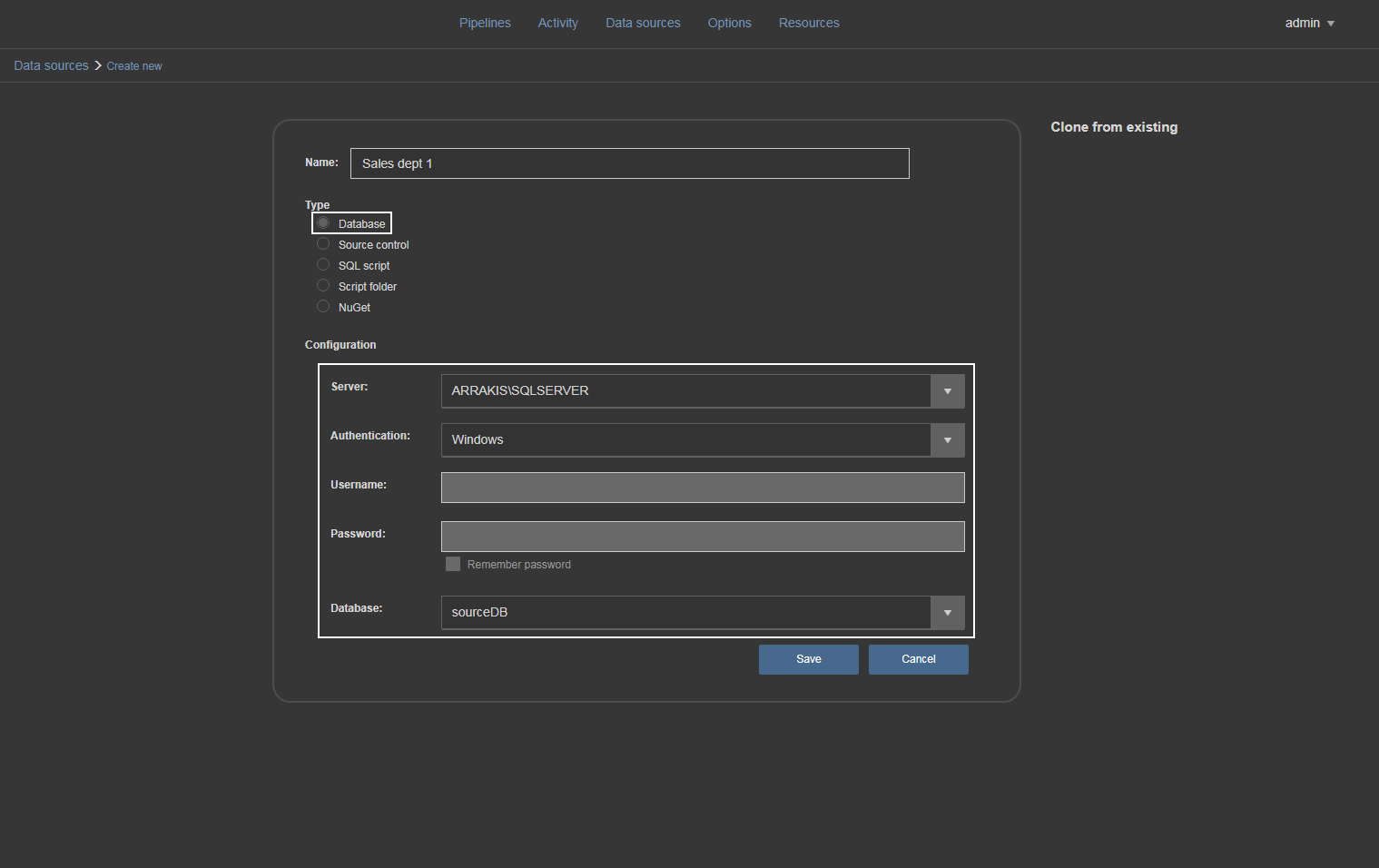Focus the Username input field
The image size is (1379, 868).
pyautogui.click(x=702, y=488)
